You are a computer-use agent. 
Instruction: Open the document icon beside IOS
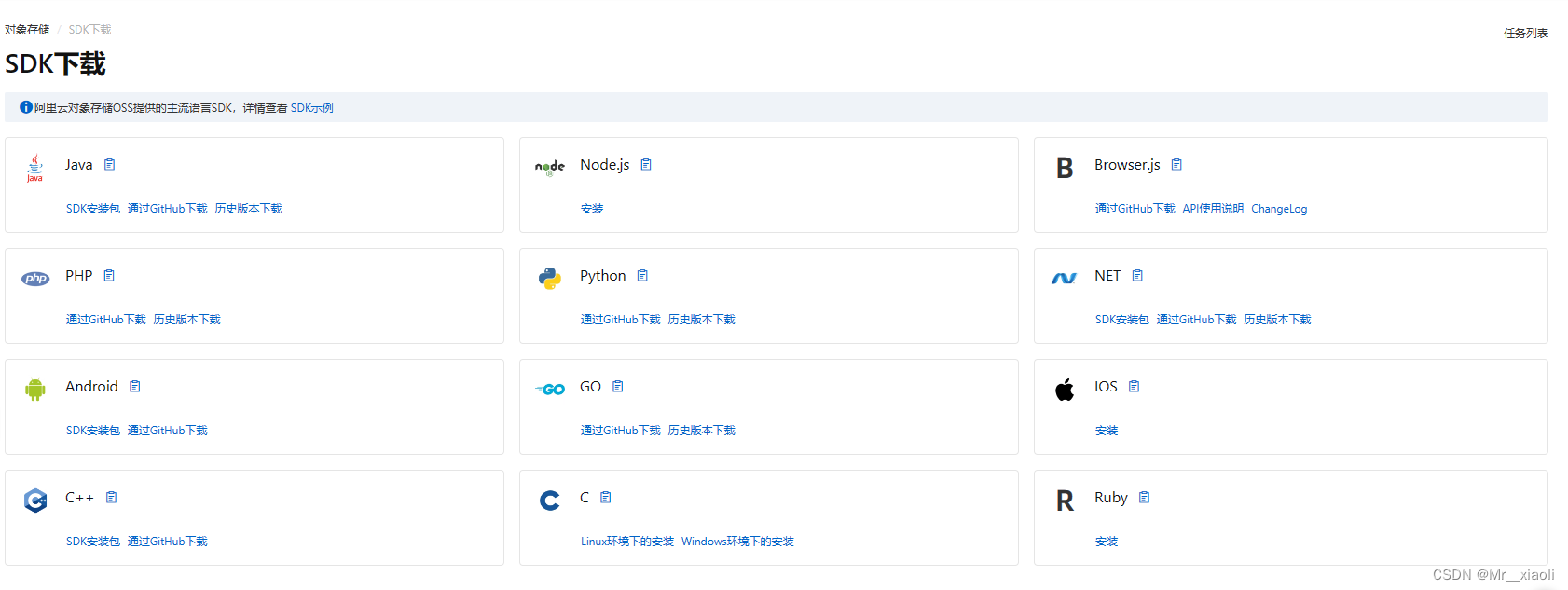1135,387
